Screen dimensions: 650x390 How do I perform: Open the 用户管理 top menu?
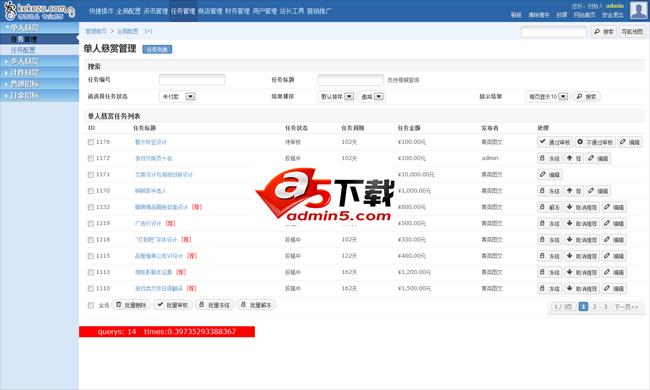tap(264, 11)
